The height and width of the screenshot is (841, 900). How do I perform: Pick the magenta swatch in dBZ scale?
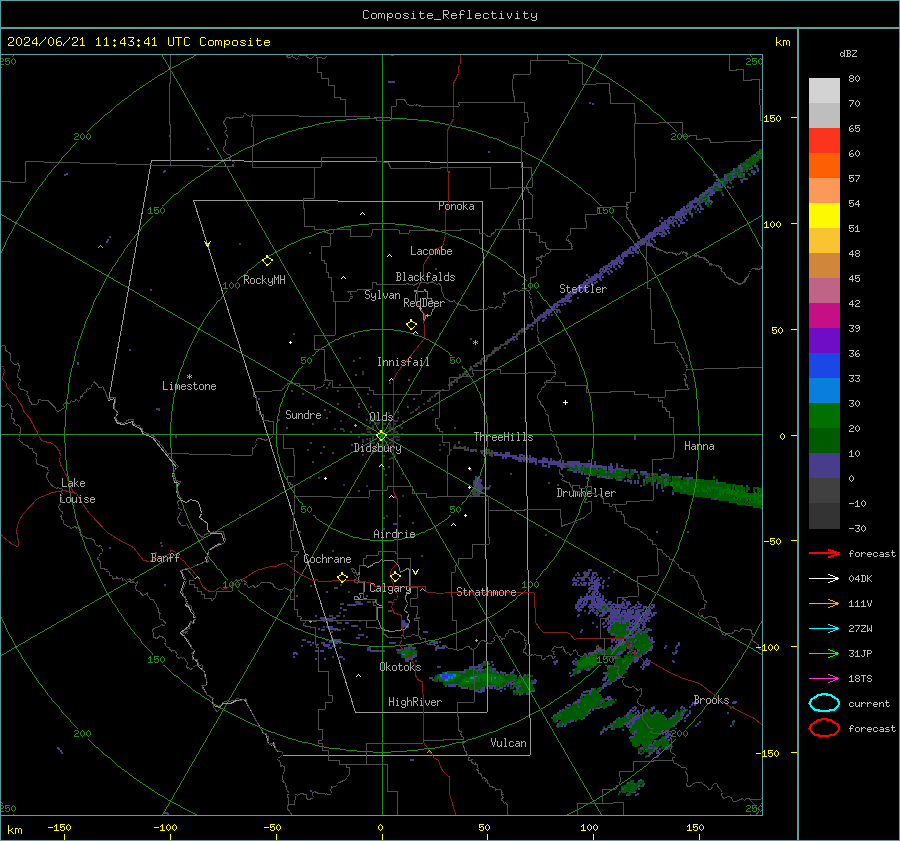(x=824, y=315)
